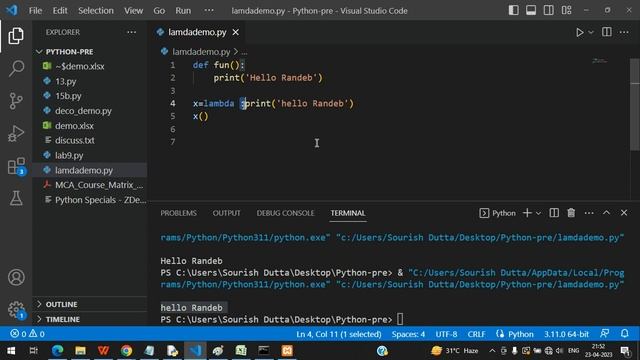Toggle Secondary Side Bar layout icon

tap(549, 10)
